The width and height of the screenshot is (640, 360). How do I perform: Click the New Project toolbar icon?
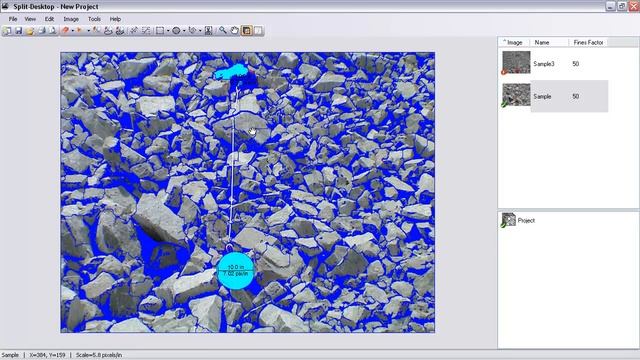(7, 31)
